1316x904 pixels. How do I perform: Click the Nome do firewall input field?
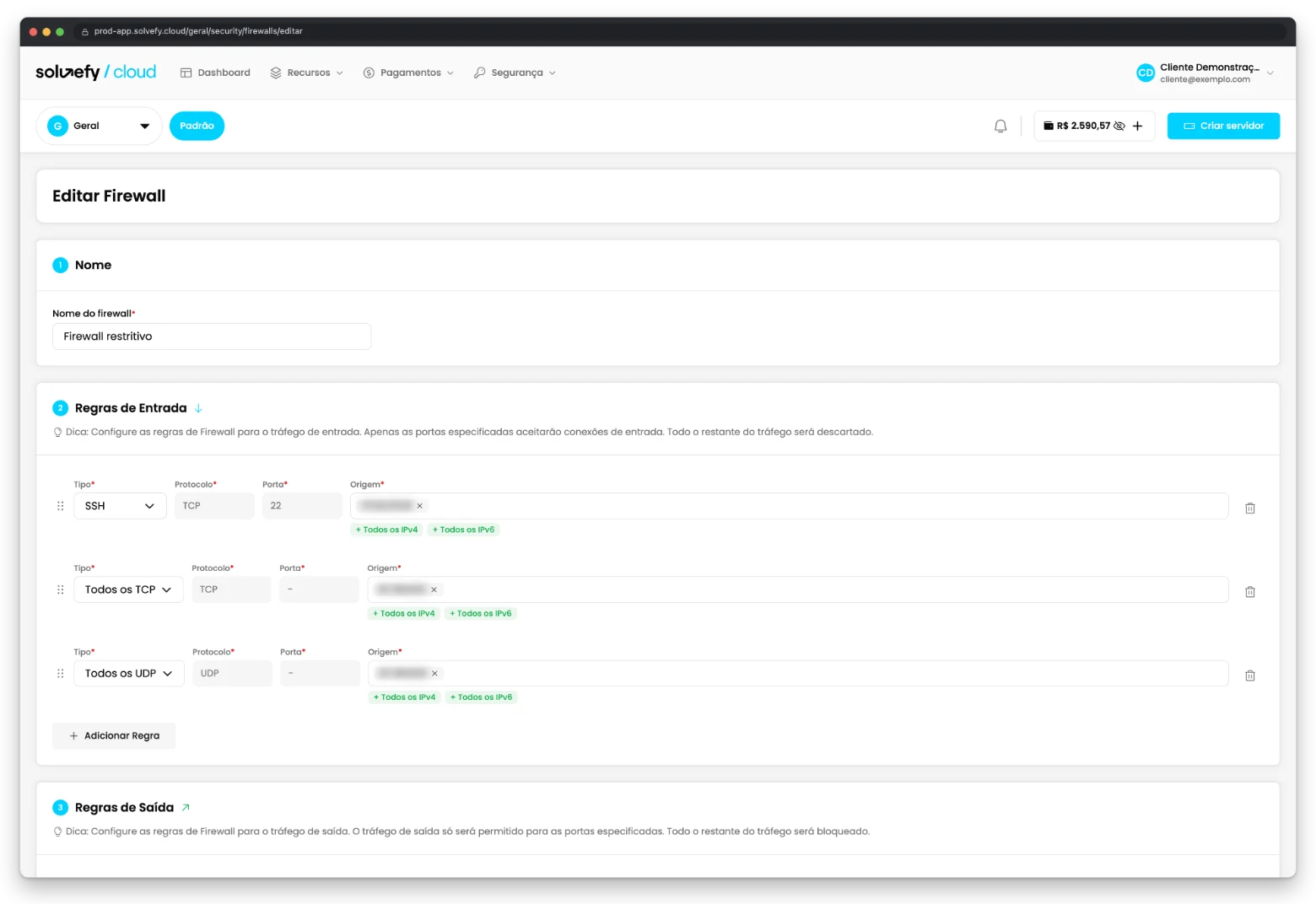212,336
